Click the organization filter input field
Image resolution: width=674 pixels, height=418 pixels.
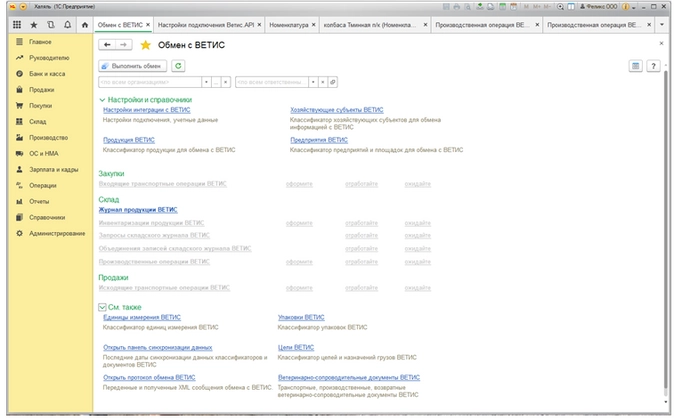[x=150, y=82]
